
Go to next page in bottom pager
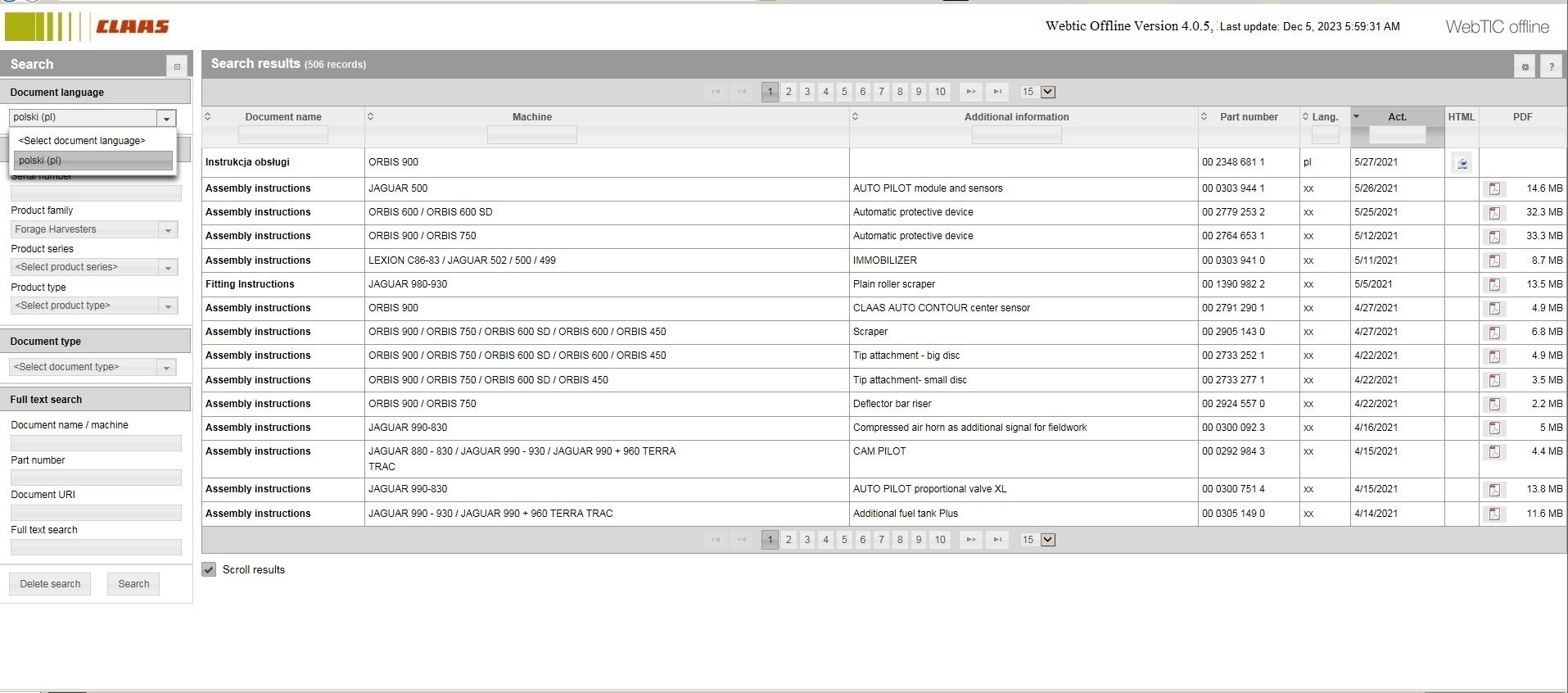970,540
